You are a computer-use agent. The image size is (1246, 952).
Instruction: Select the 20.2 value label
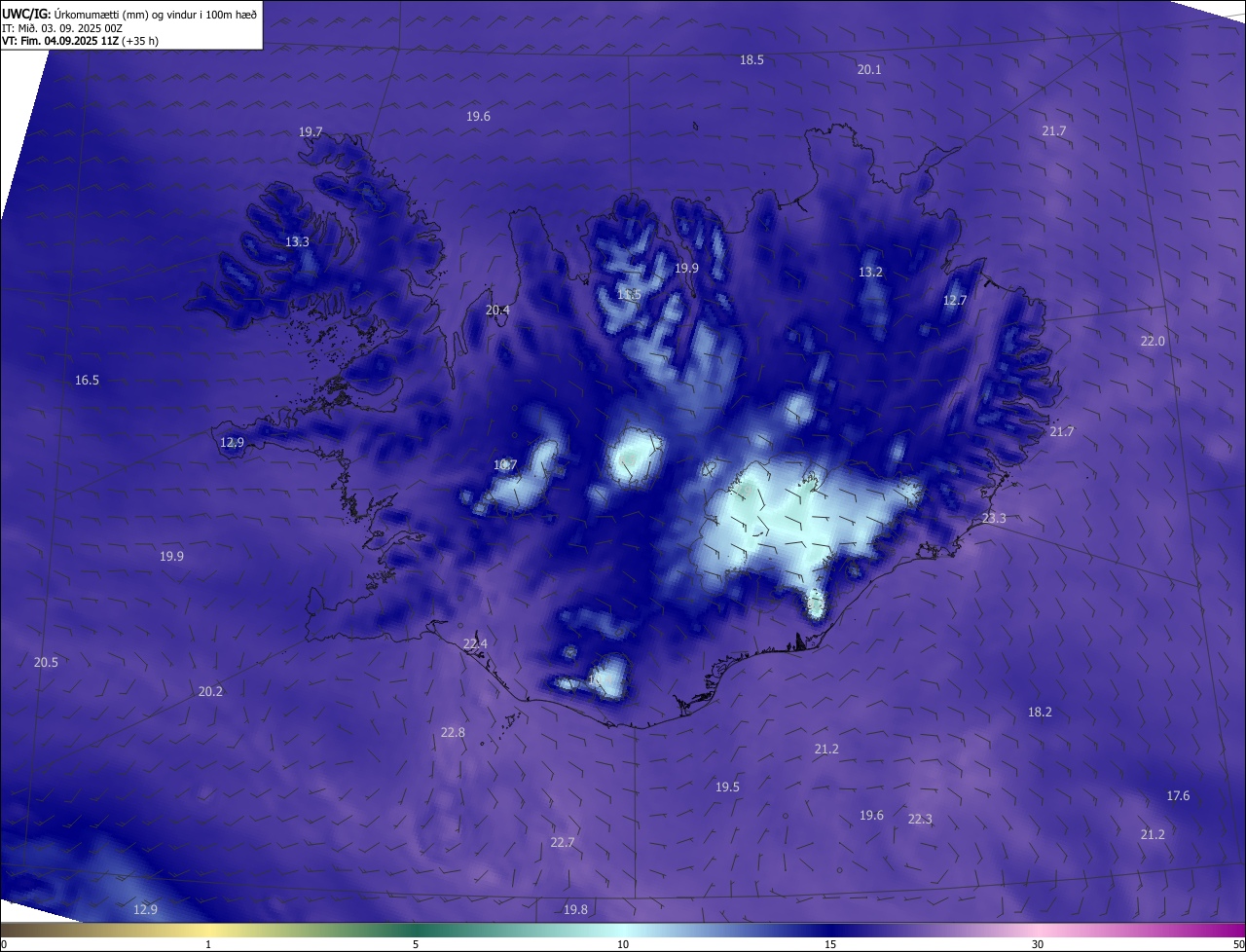[x=210, y=692]
